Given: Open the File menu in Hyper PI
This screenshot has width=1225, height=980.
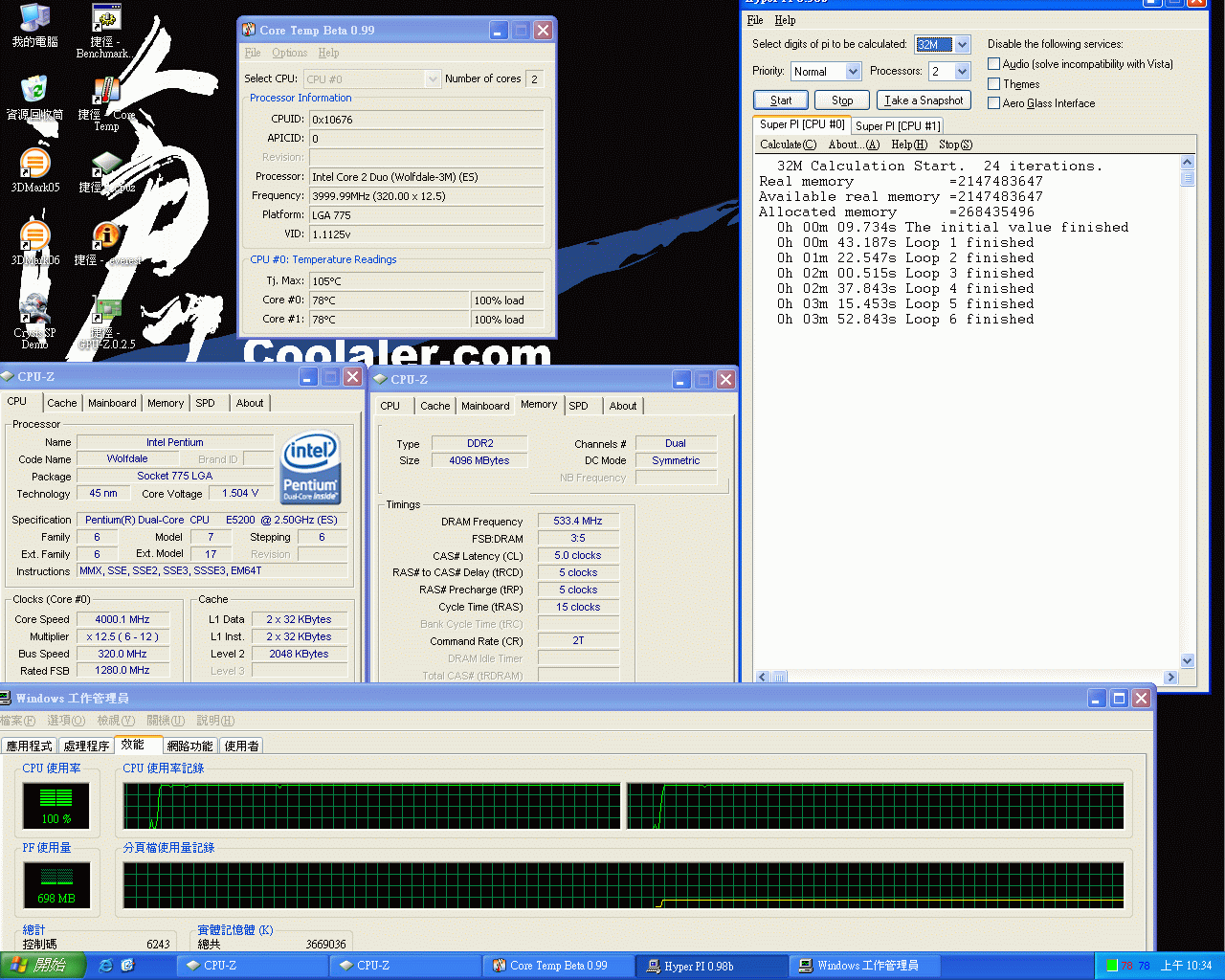Looking at the screenshot, I should (755, 20).
